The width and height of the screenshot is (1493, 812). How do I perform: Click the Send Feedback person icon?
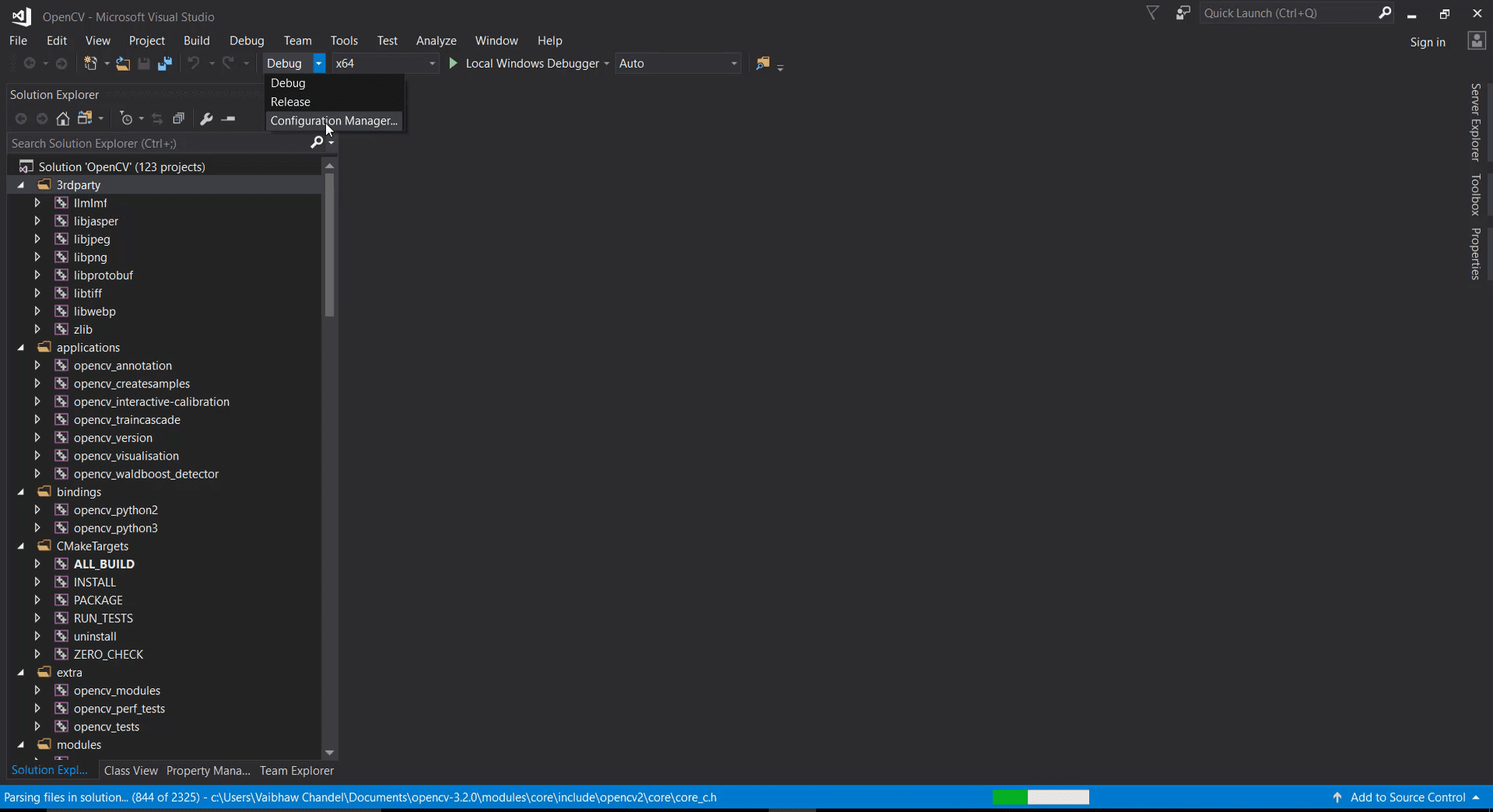(1183, 12)
